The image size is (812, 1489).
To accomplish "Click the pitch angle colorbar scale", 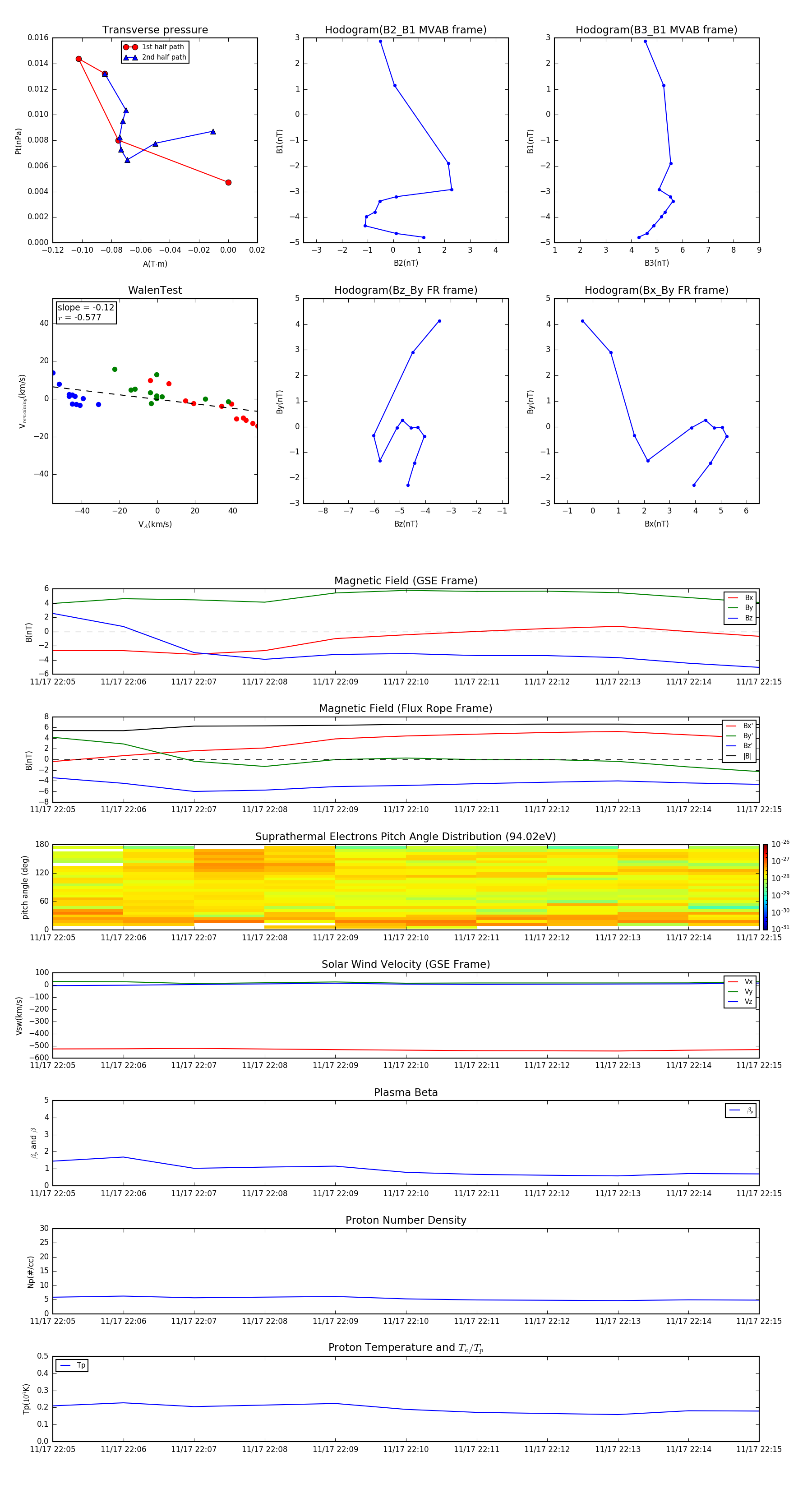I will (765, 887).
